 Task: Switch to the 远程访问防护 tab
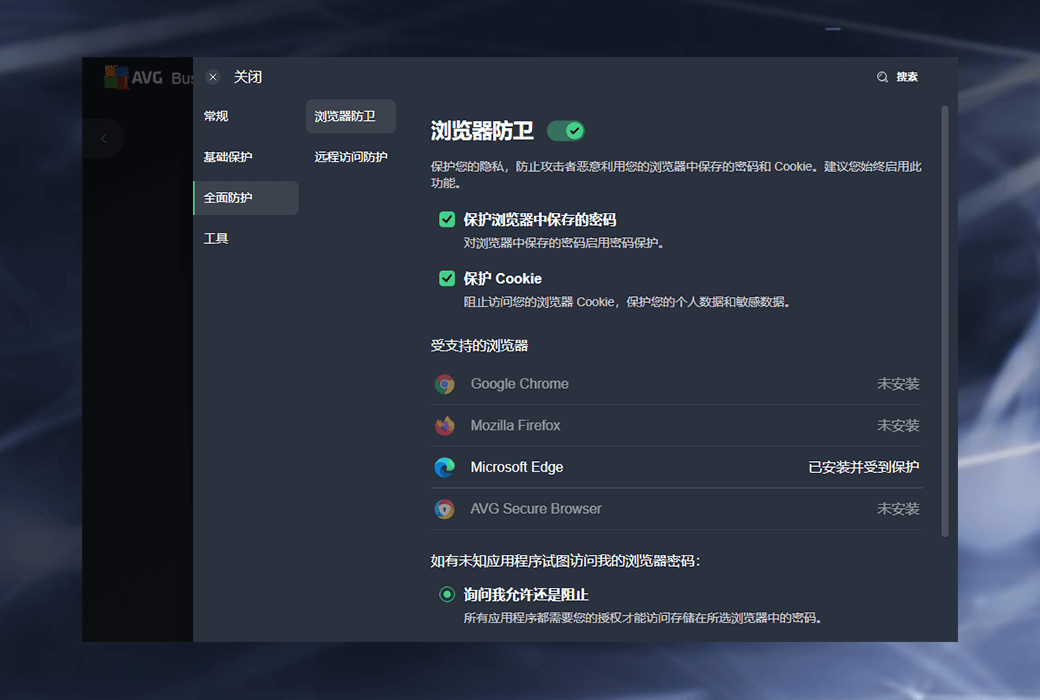click(x=351, y=157)
